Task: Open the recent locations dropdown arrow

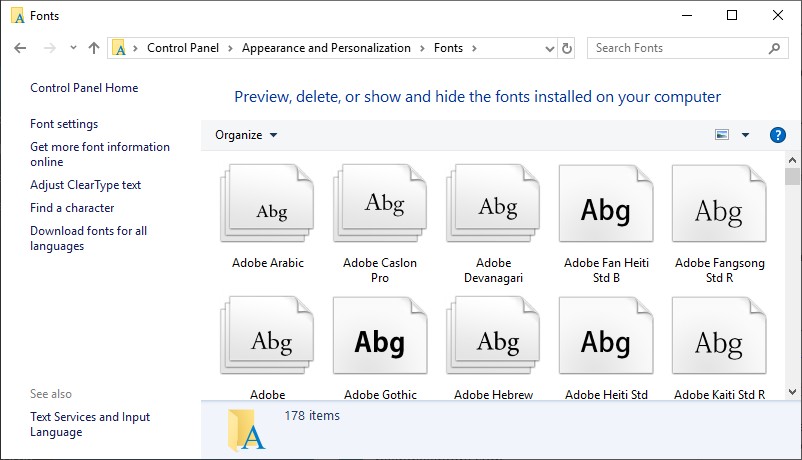Action: point(73,48)
